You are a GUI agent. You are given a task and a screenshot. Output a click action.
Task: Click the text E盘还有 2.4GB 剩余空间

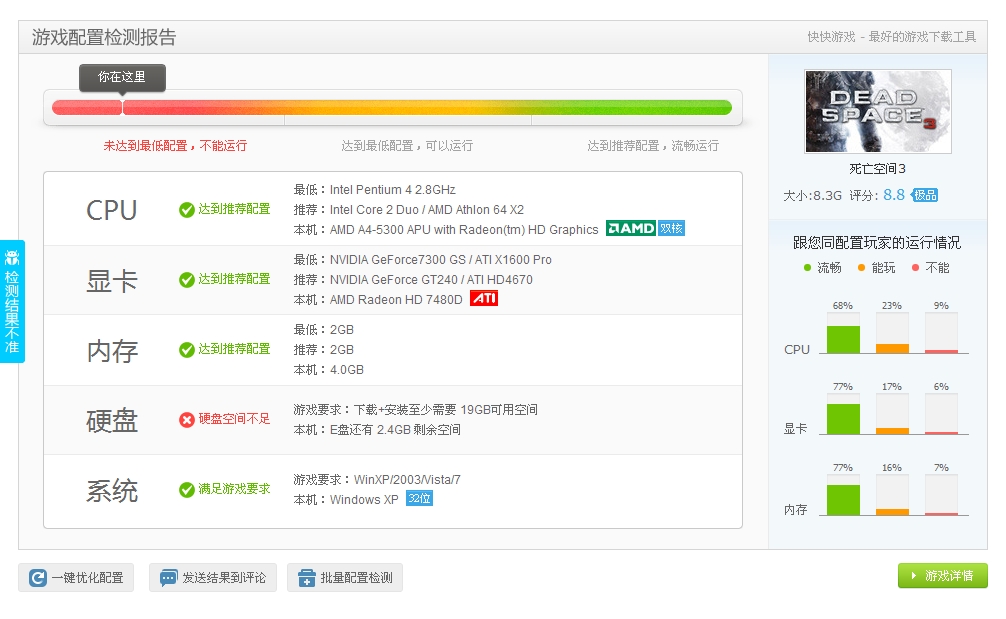coord(395,429)
